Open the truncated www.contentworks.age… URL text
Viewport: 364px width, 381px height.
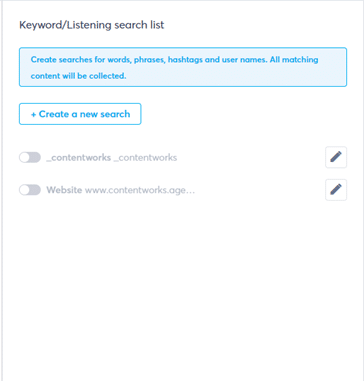[140, 190]
